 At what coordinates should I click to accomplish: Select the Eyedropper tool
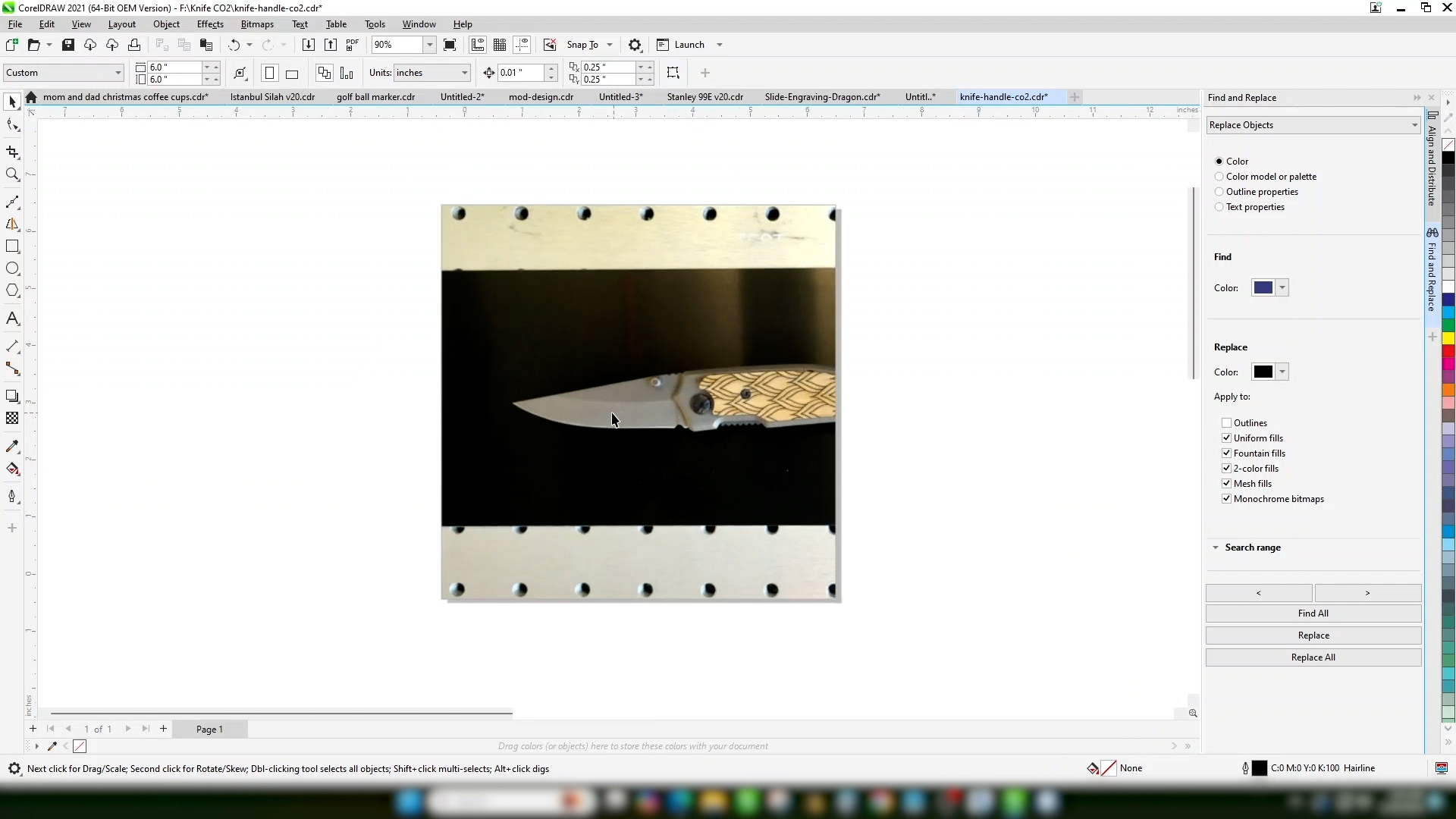click(12, 447)
